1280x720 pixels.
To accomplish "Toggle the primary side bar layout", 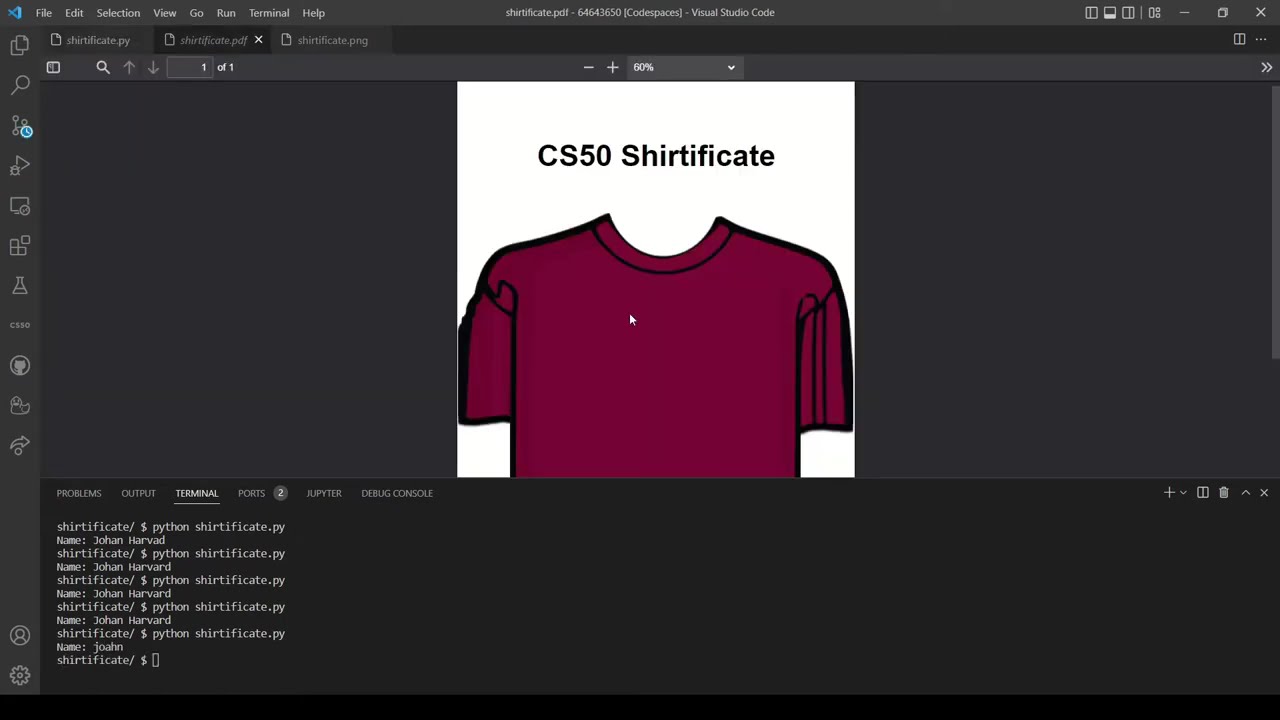I will coord(1091,13).
